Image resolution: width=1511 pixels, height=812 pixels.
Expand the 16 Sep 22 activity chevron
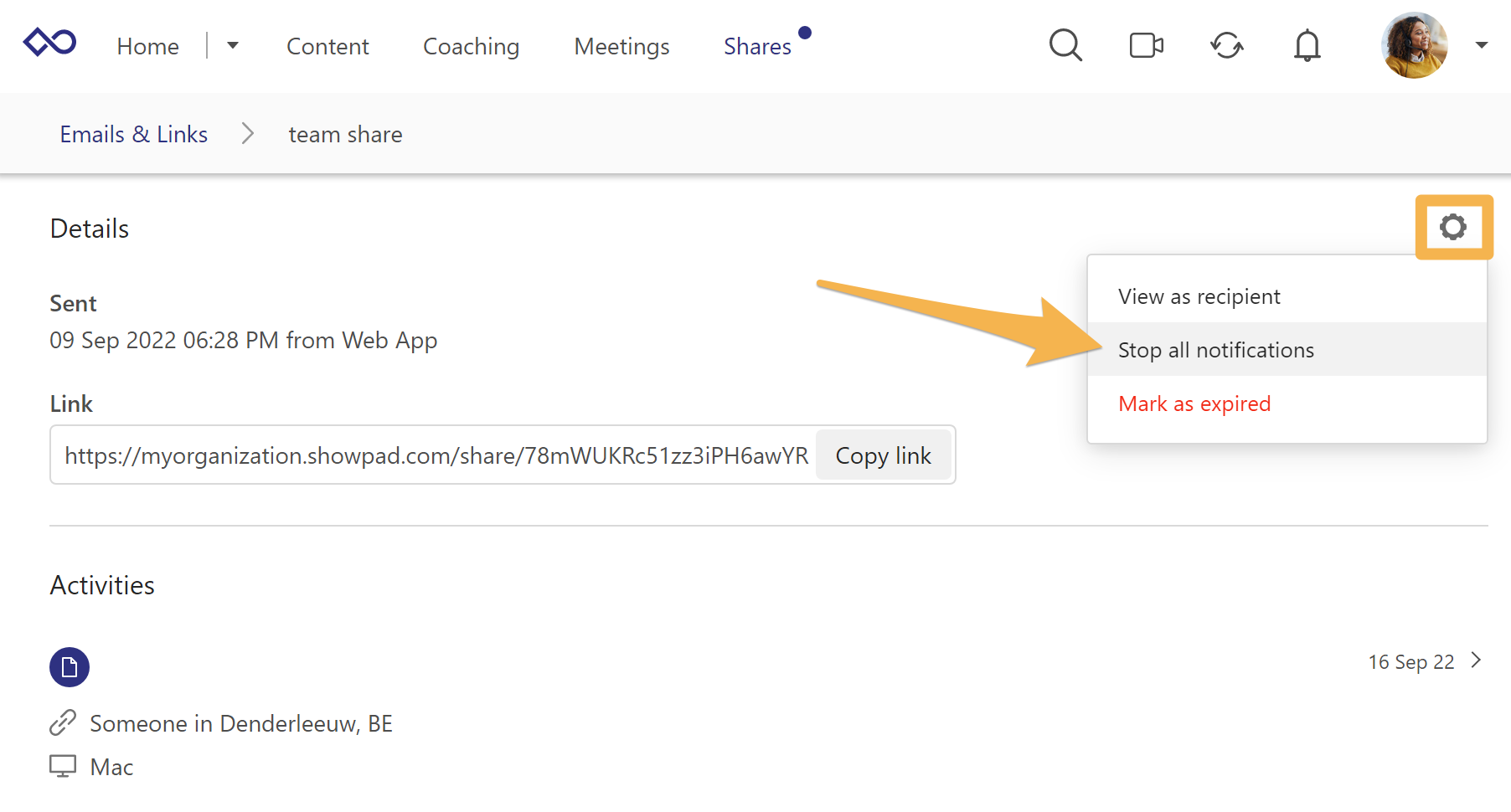1476,660
